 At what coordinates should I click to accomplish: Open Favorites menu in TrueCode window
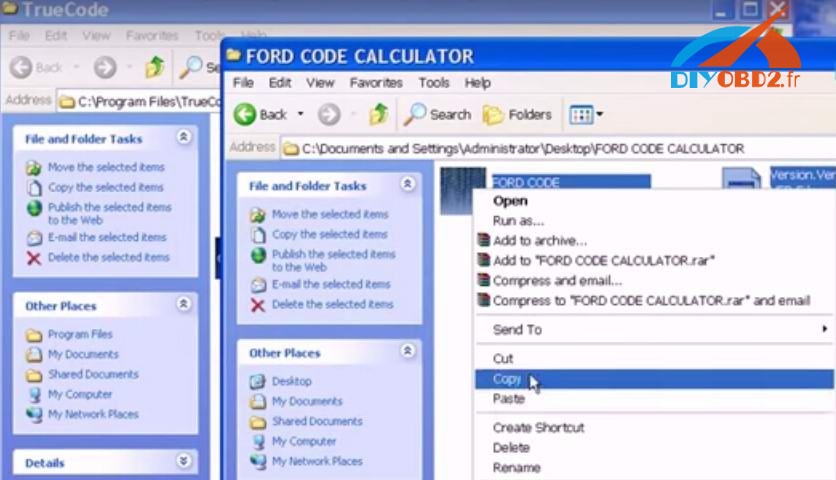click(152, 36)
